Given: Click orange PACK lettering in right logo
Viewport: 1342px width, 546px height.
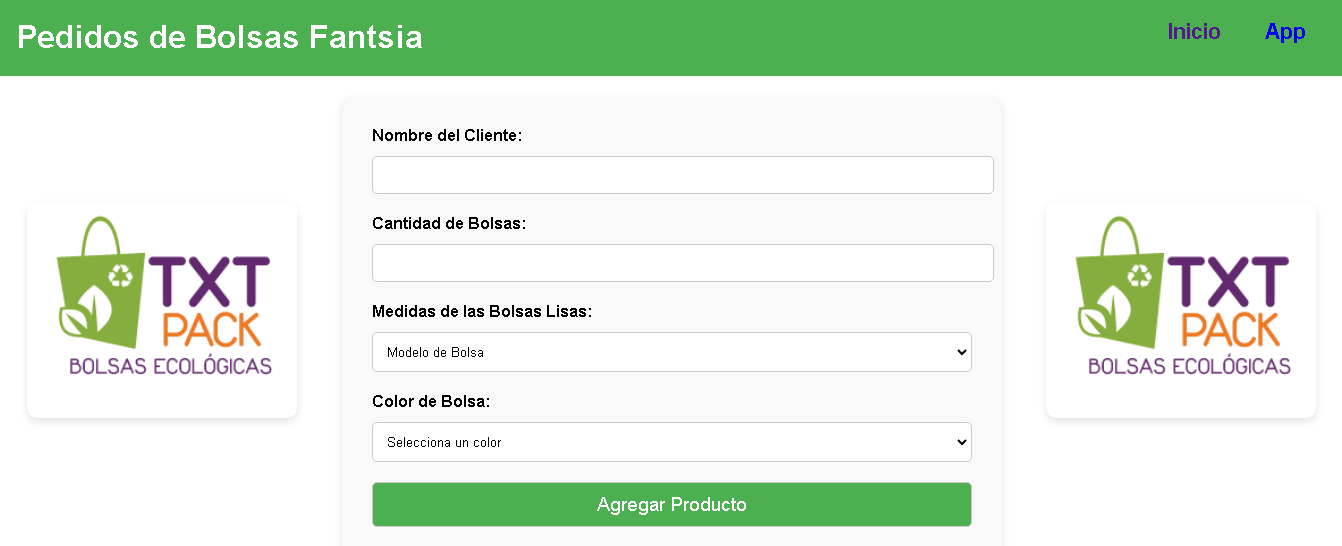Looking at the screenshot, I should click(x=1229, y=329).
